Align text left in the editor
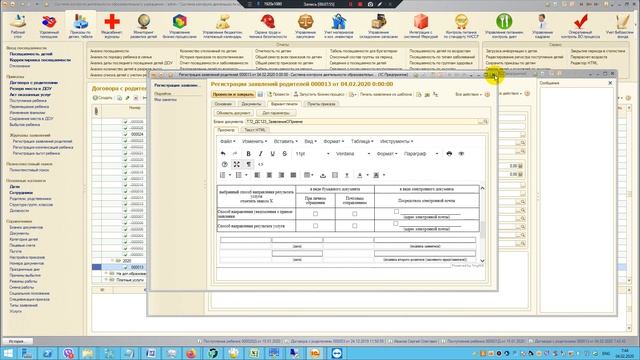Image resolution: width=640 pixels, height=360 pixels. pyautogui.click(x=257, y=175)
